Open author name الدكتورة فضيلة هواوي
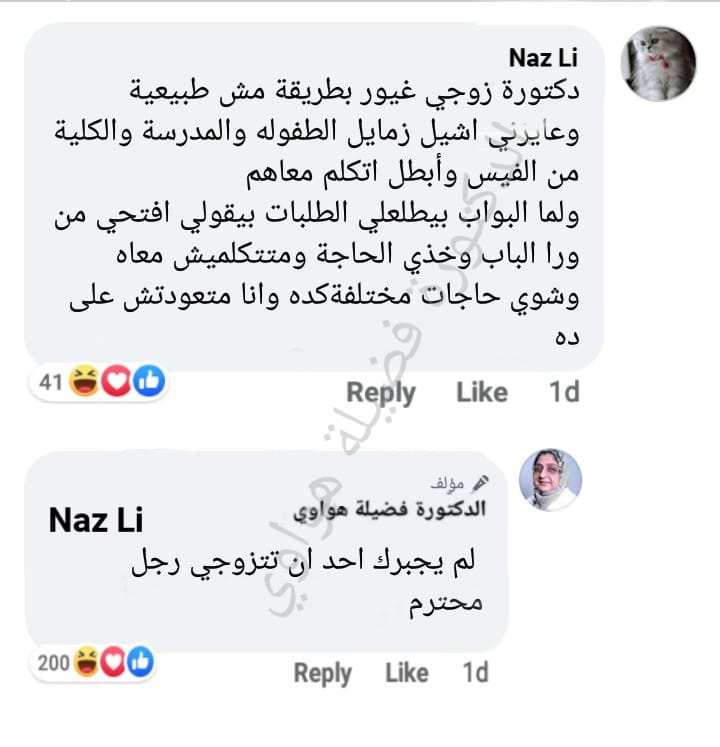720x747 pixels. click(x=389, y=510)
